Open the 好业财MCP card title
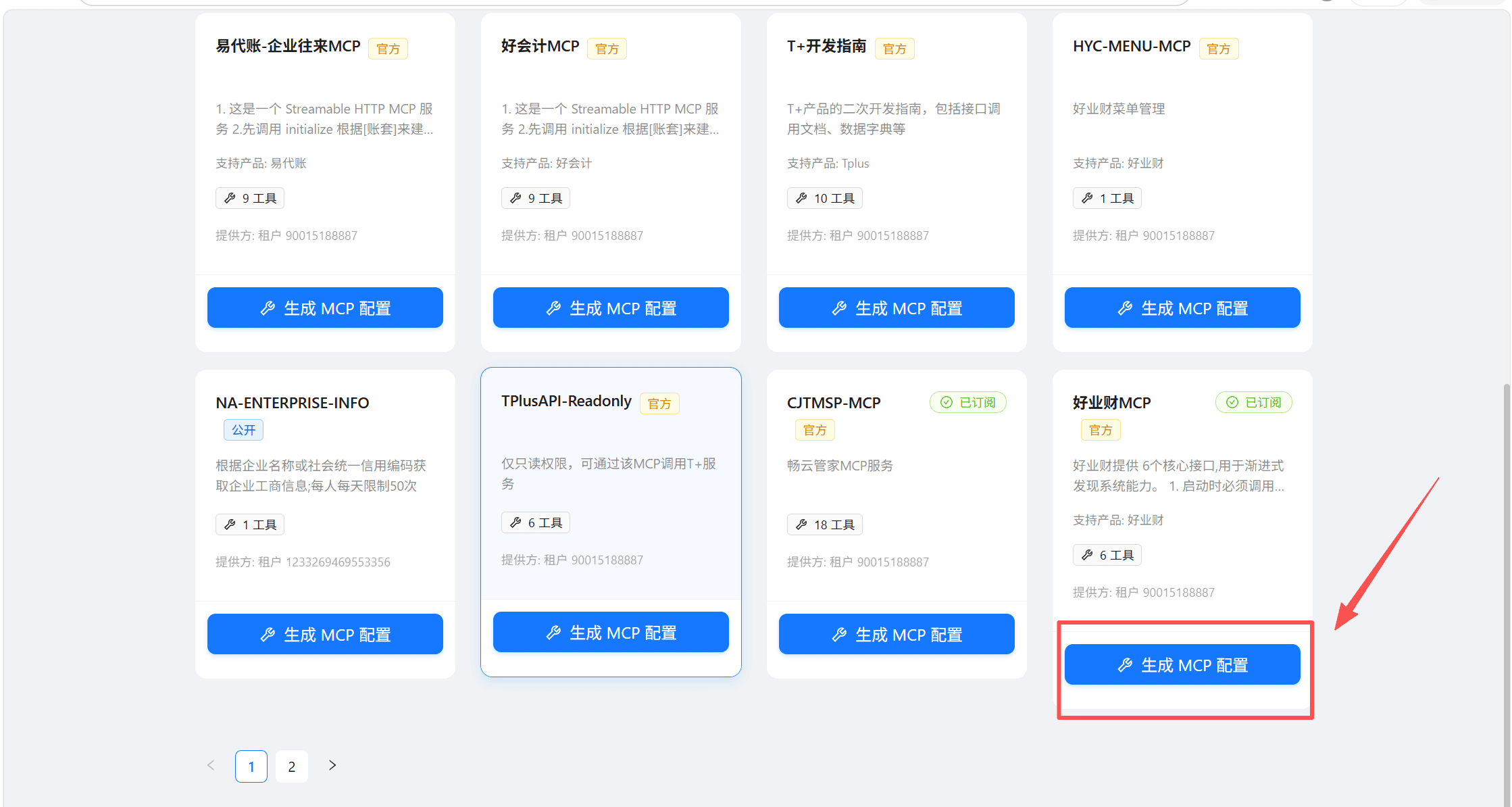This screenshot has width=1512, height=807. pos(1111,403)
